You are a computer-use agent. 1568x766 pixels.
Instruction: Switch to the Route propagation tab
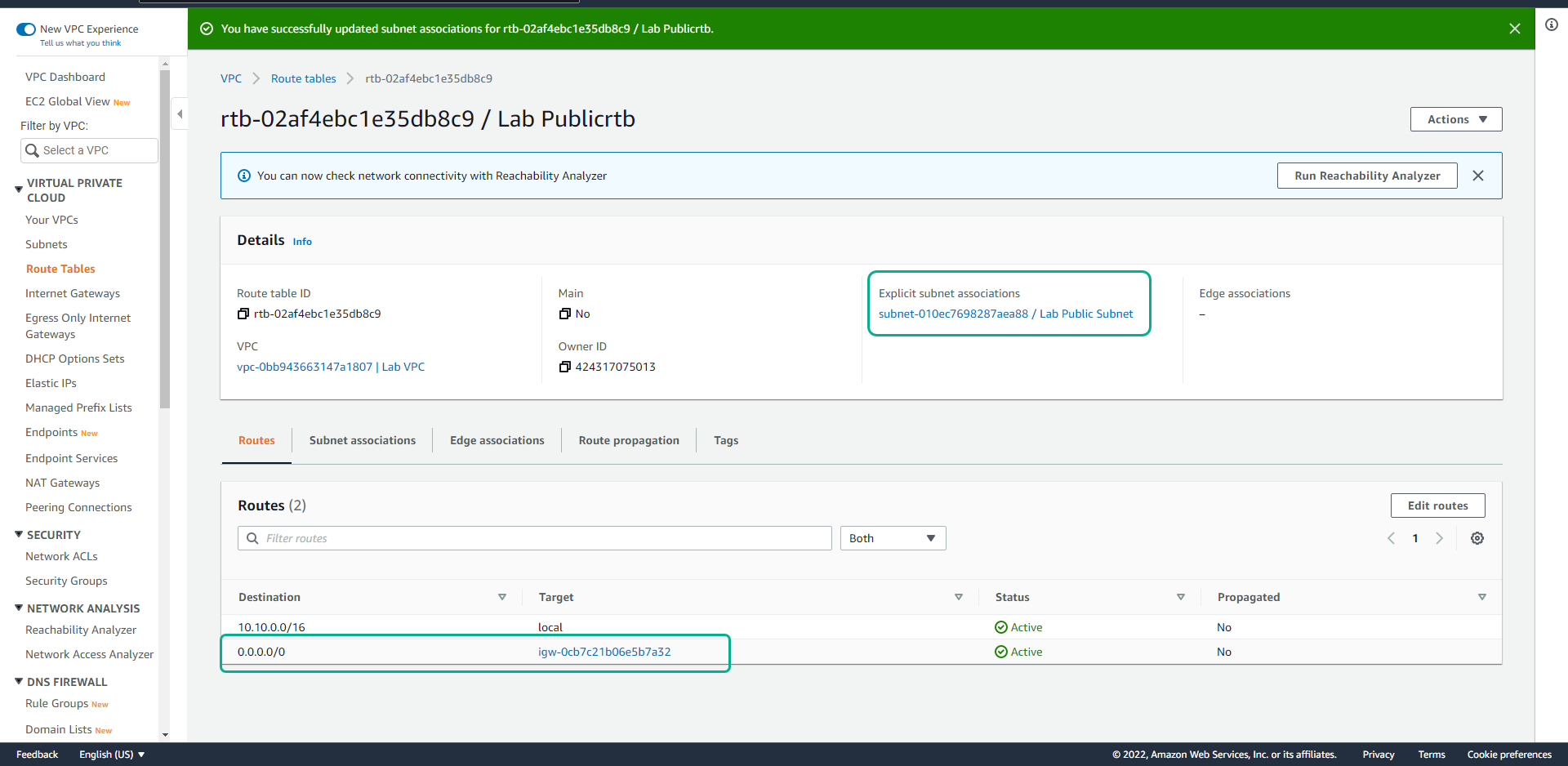628,440
